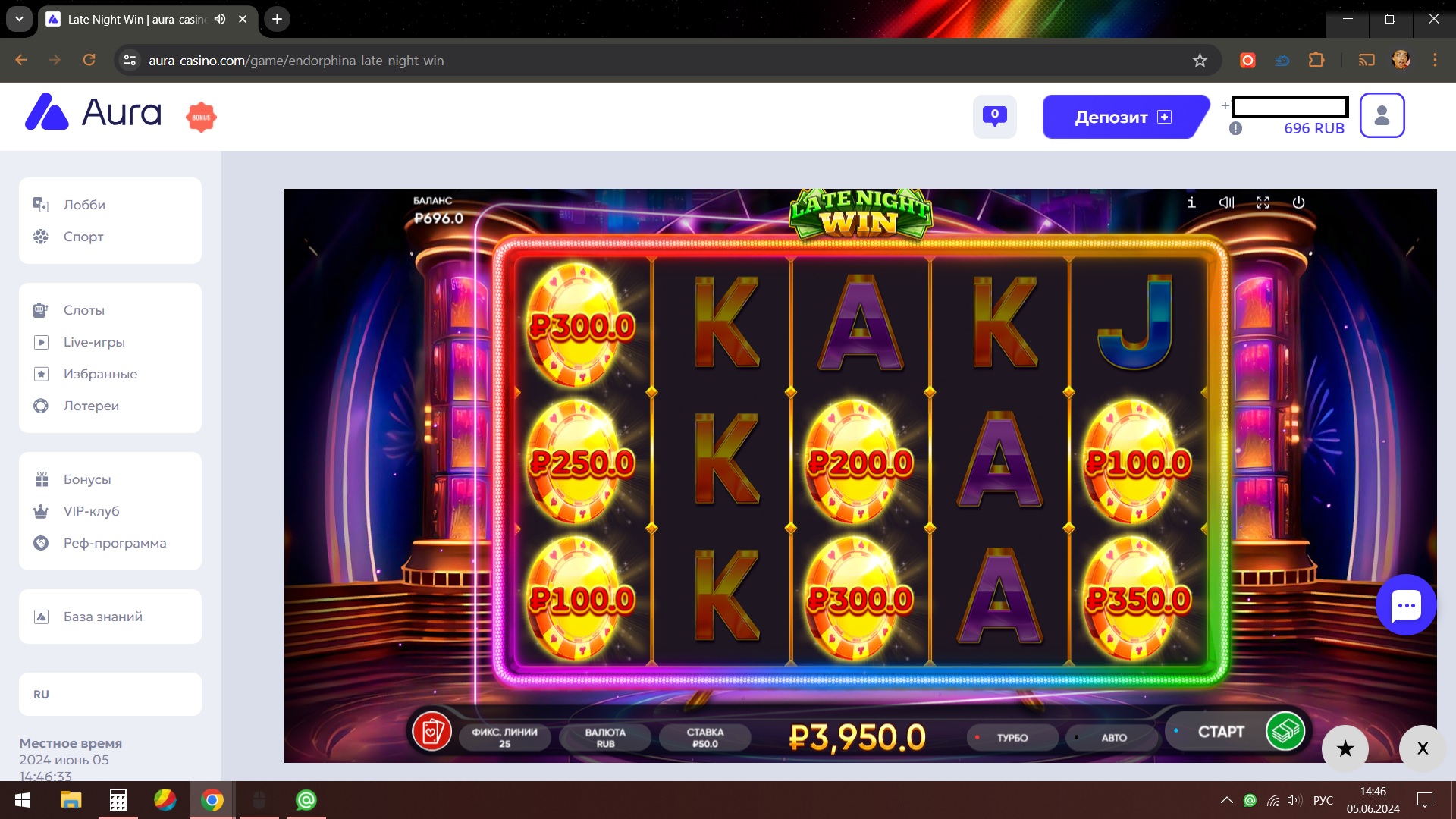Toggle АВТО spin mode

pos(1112,737)
